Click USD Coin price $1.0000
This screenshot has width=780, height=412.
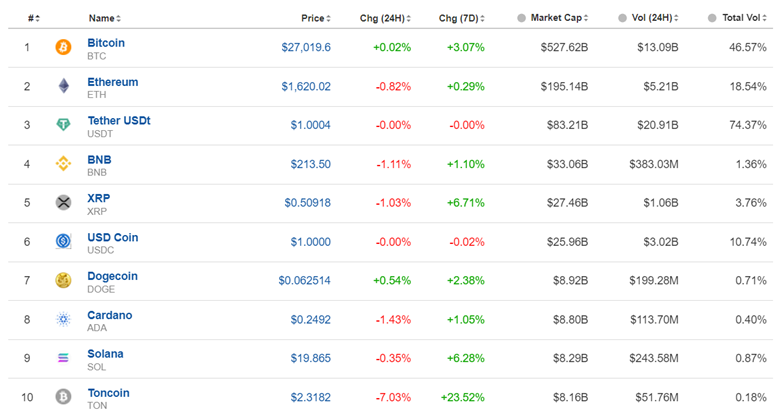(x=310, y=242)
